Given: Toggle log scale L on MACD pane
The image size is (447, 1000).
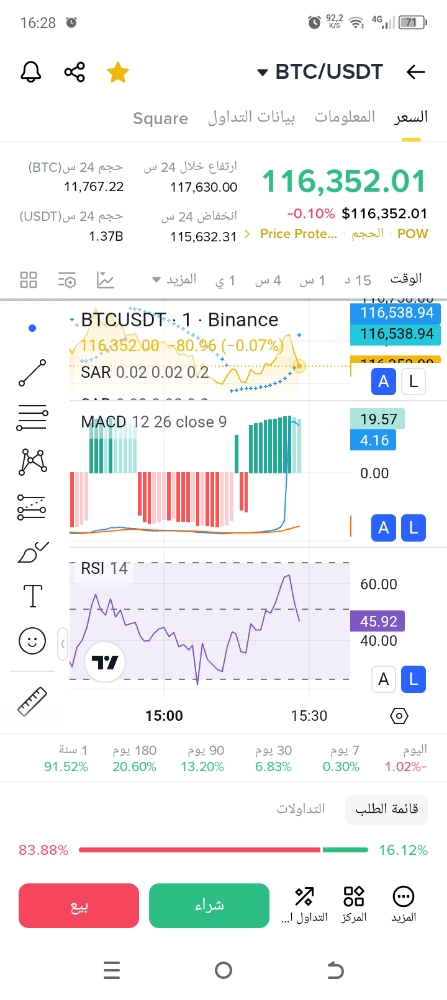Looking at the screenshot, I should (413, 528).
